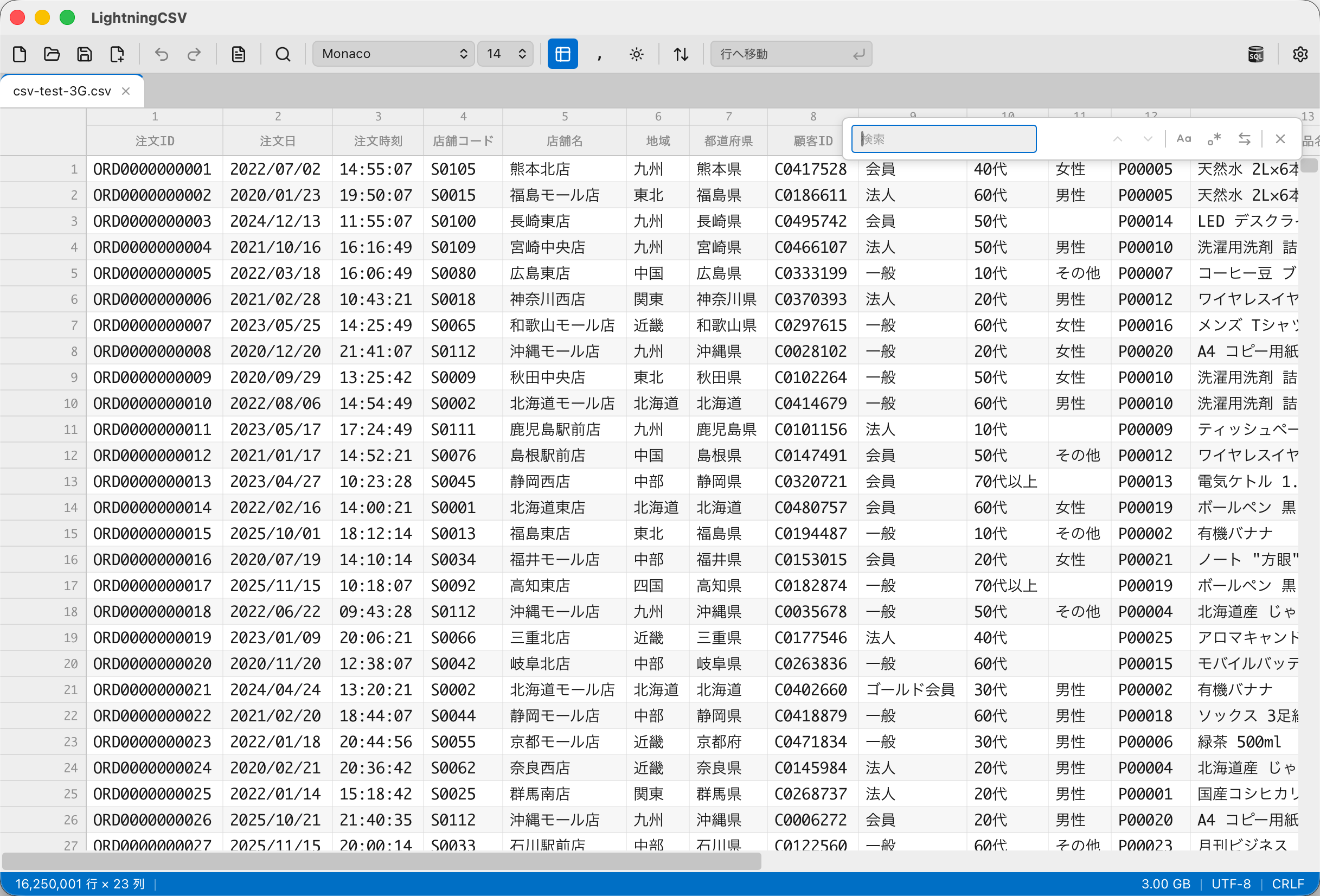Open search with the magnifier icon

[x=283, y=54]
